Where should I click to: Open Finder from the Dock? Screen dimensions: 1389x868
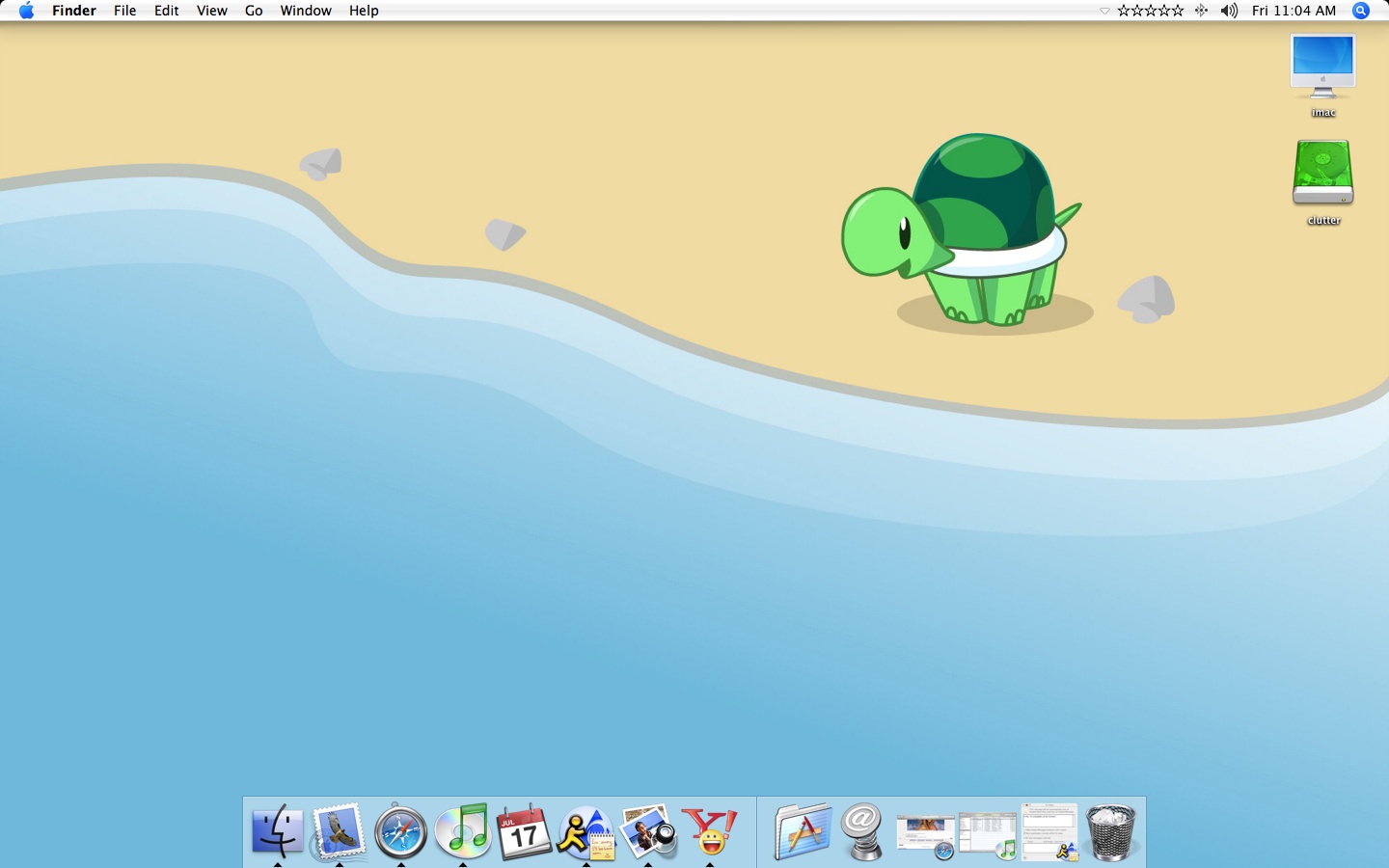(x=277, y=831)
